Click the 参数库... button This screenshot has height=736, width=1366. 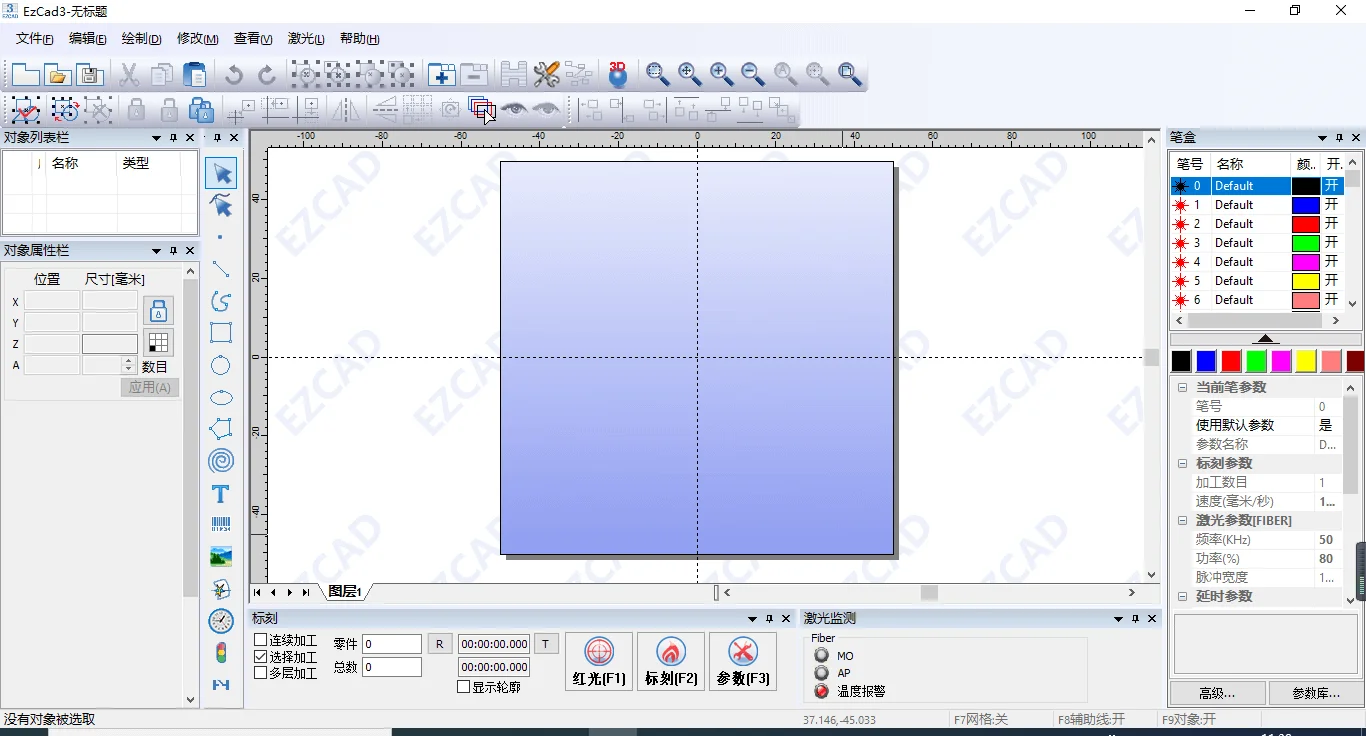click(x=1316, y=693)
